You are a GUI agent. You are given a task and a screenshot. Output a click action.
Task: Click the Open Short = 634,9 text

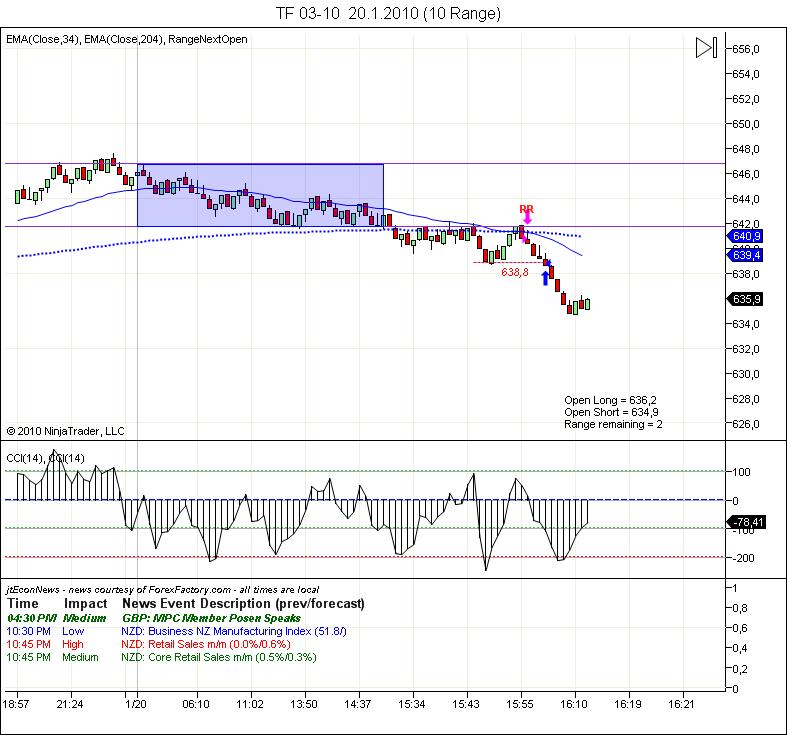[x=611, y=412]
